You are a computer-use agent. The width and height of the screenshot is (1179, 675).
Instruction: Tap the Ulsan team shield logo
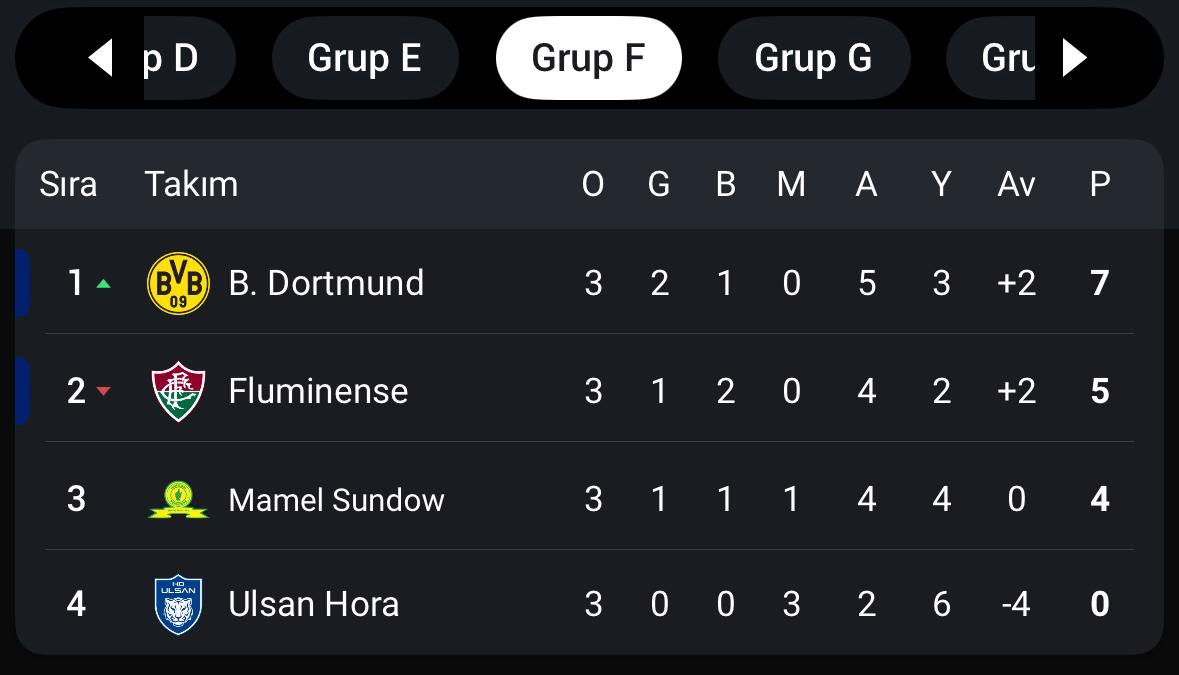[x=178, y=605]
